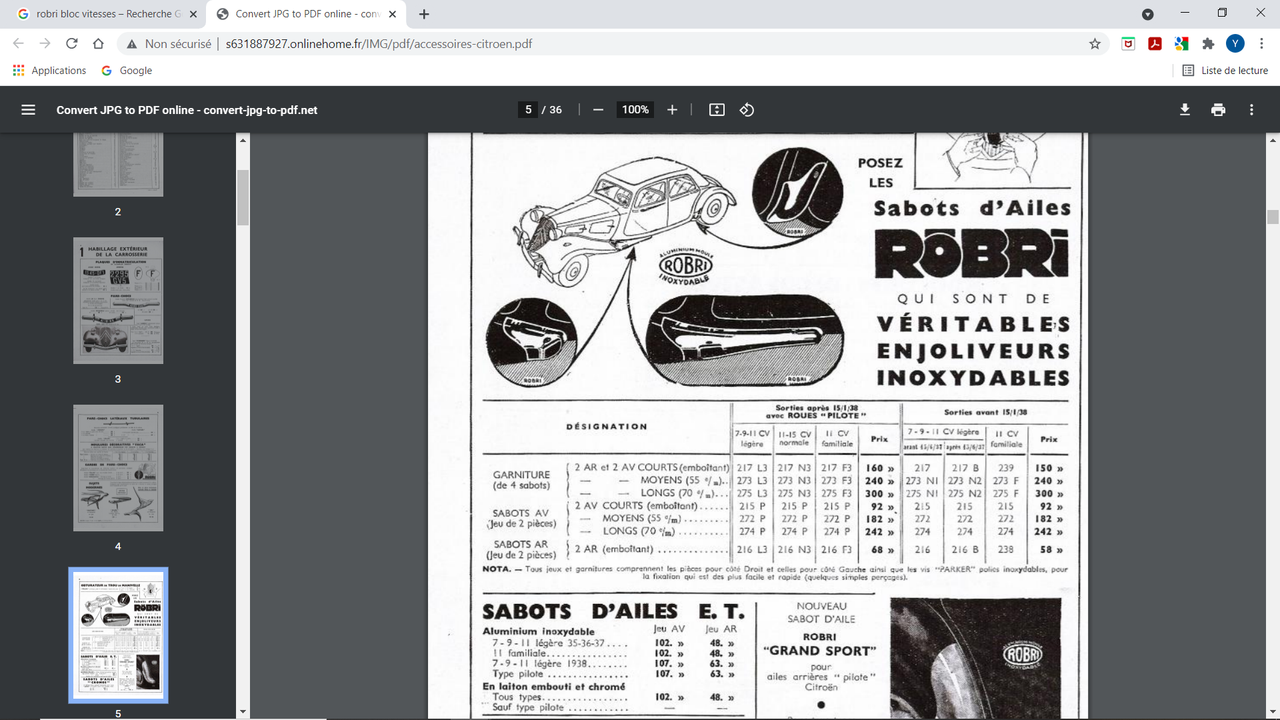Close the robri bloc vitesses tab
This screenshot has height=720, width=1280.
193,14
